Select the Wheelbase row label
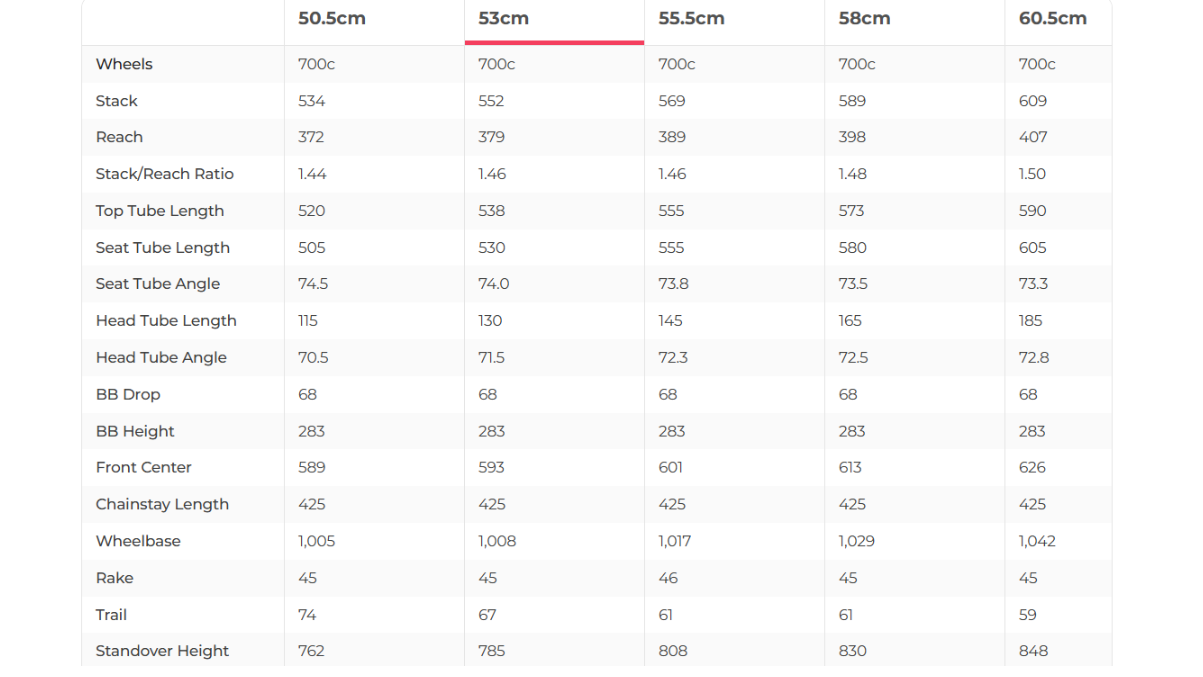Screen dimensions: 1203x677 (x=138, y=541)
